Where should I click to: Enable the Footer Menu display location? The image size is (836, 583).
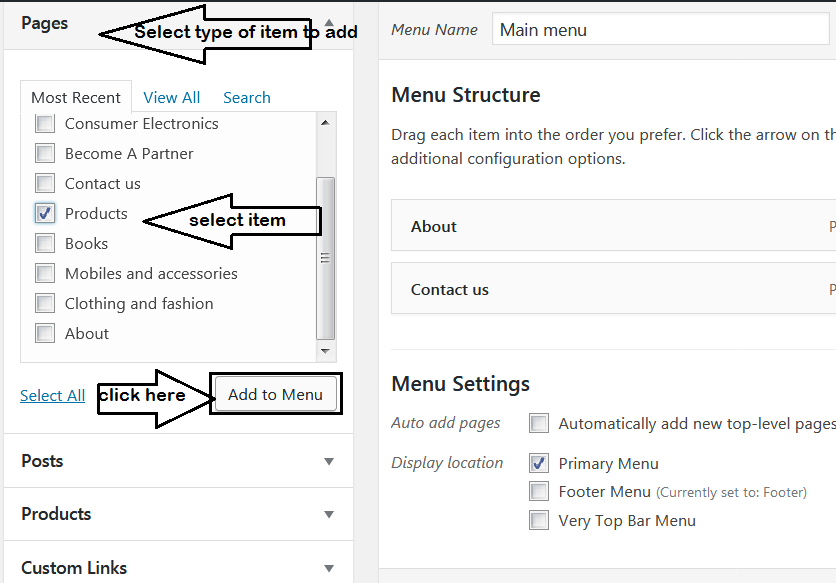click(x=540, y=491)
